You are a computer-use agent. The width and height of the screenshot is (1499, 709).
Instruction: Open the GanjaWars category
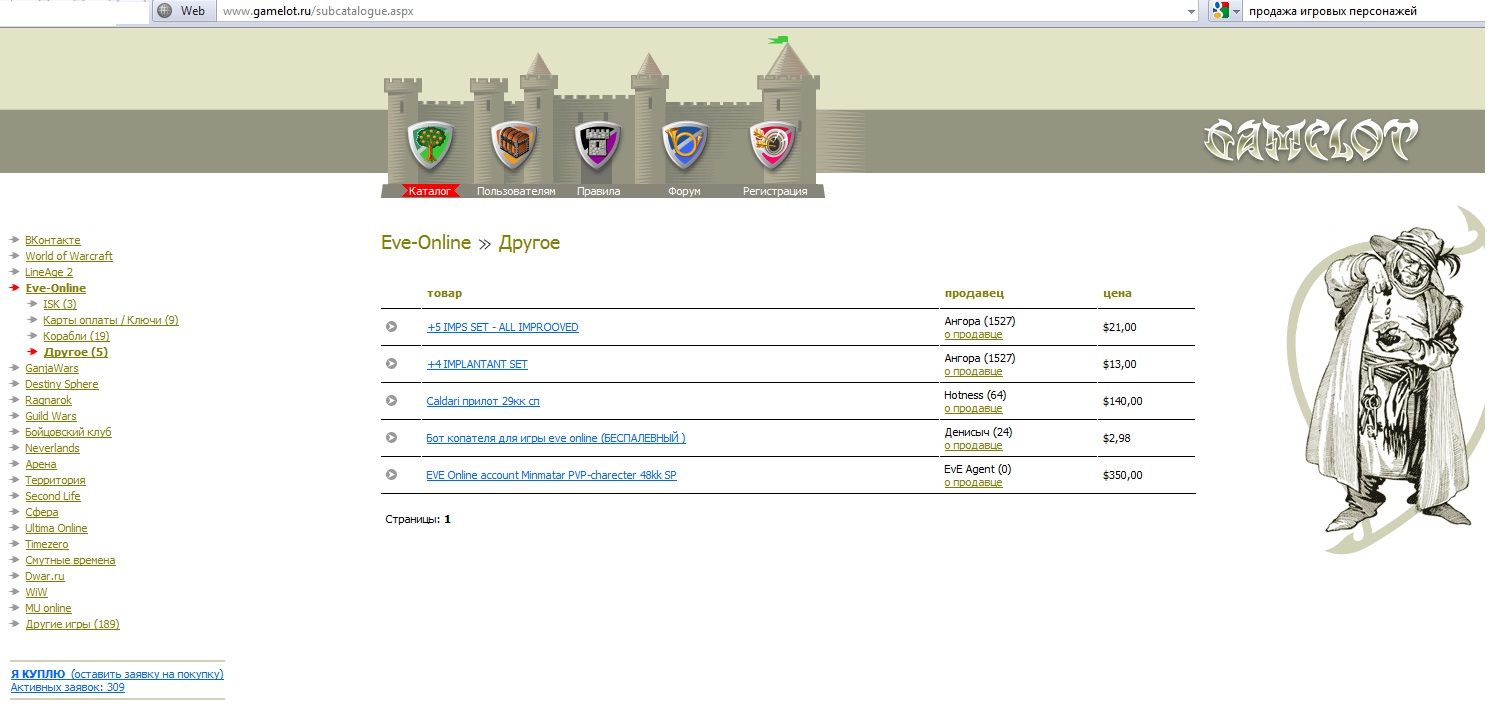click(52, 368)
